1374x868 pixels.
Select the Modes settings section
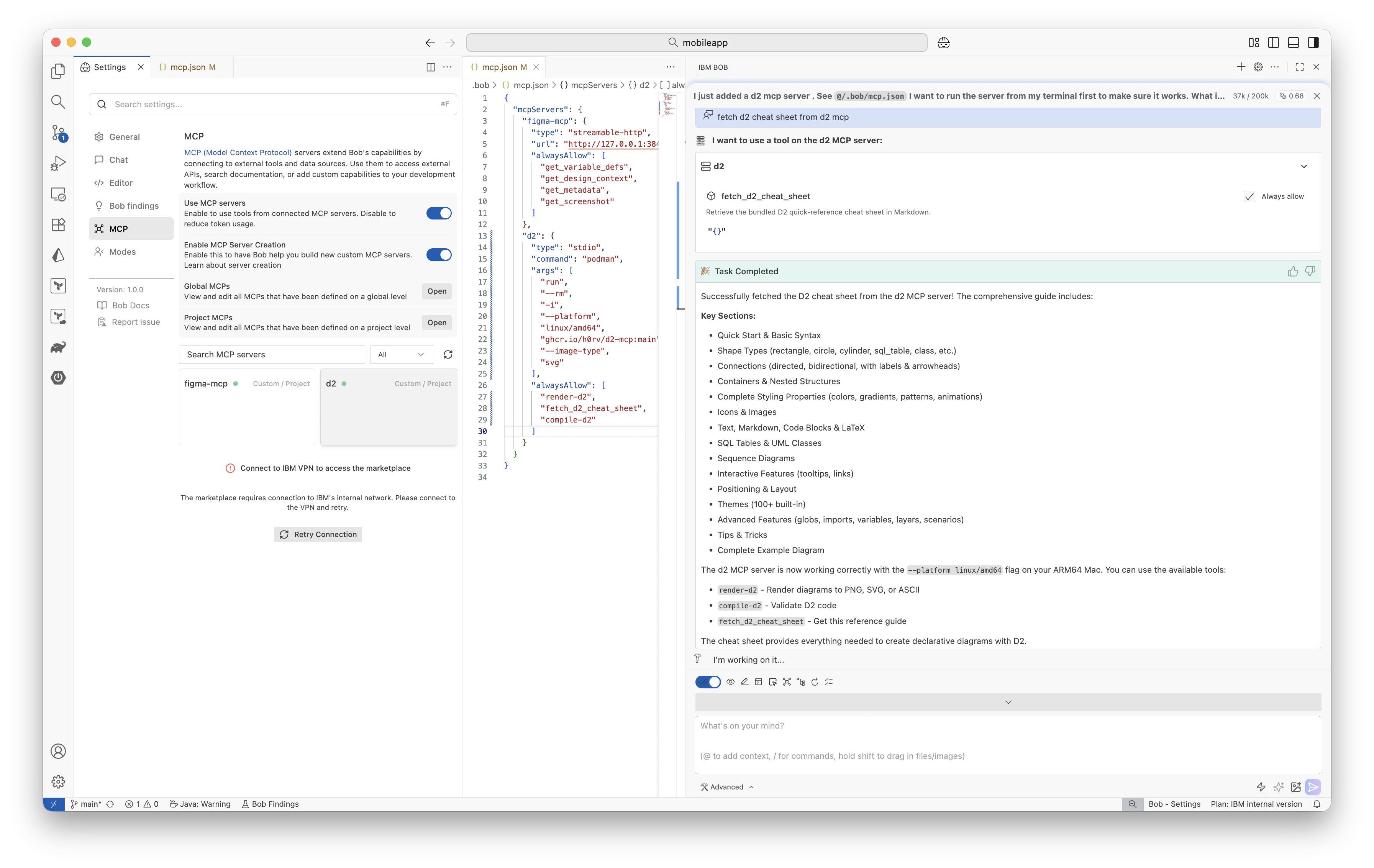[131, 252]
